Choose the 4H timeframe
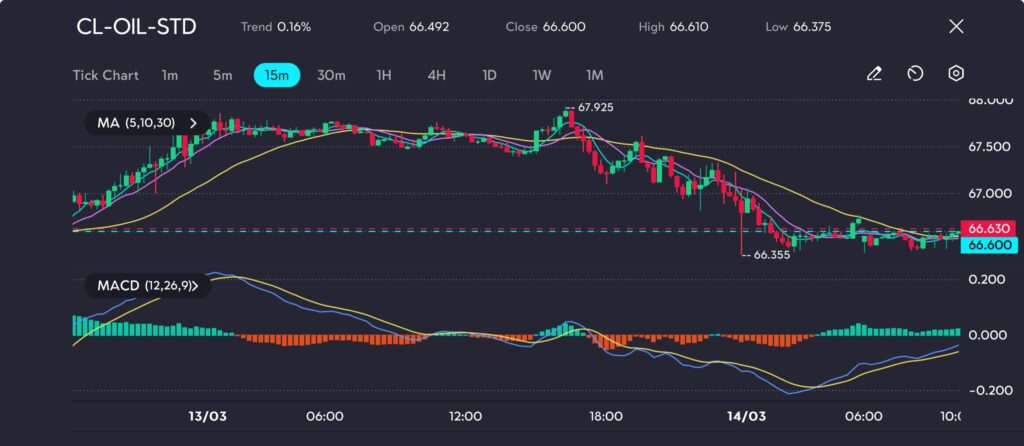Screen dimensions: 1024x446 [436, 75]
